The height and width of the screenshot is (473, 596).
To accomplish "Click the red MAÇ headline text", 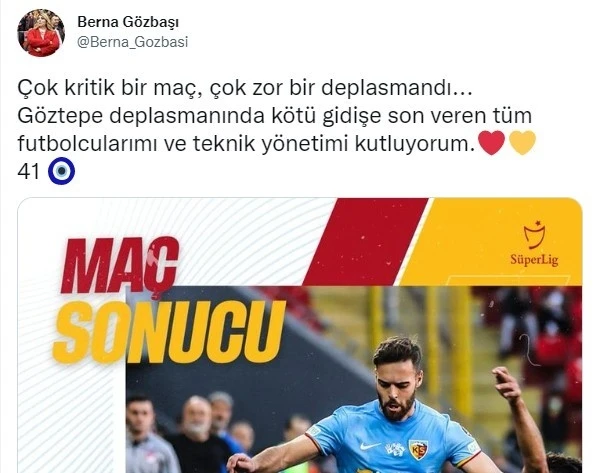I will tap(120, 266).
